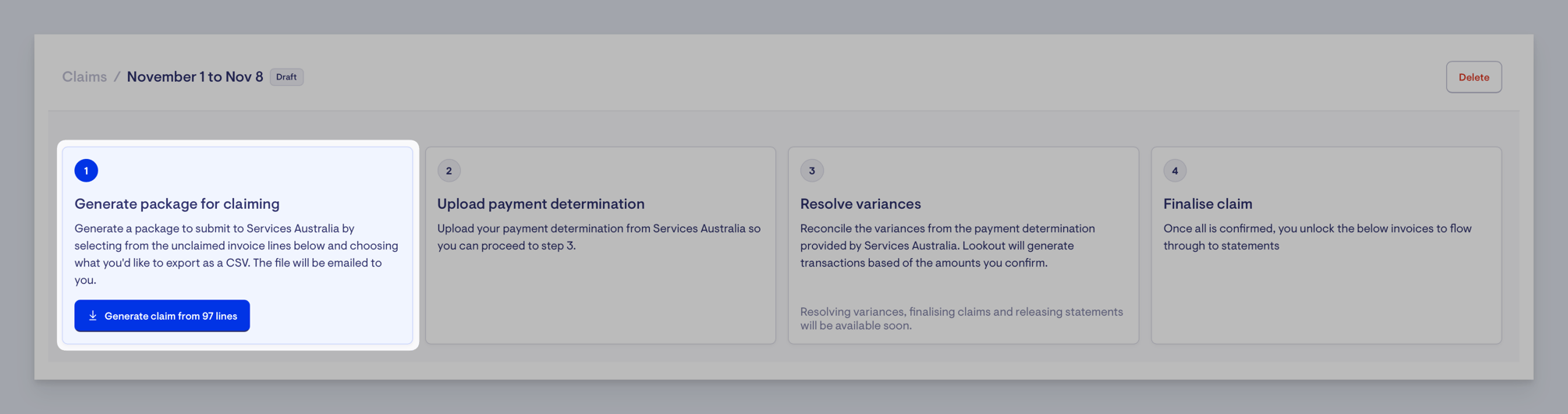This screenshot has height=414, width=1568.
Task: Open the Finalise claim step
Action: 1208,203
